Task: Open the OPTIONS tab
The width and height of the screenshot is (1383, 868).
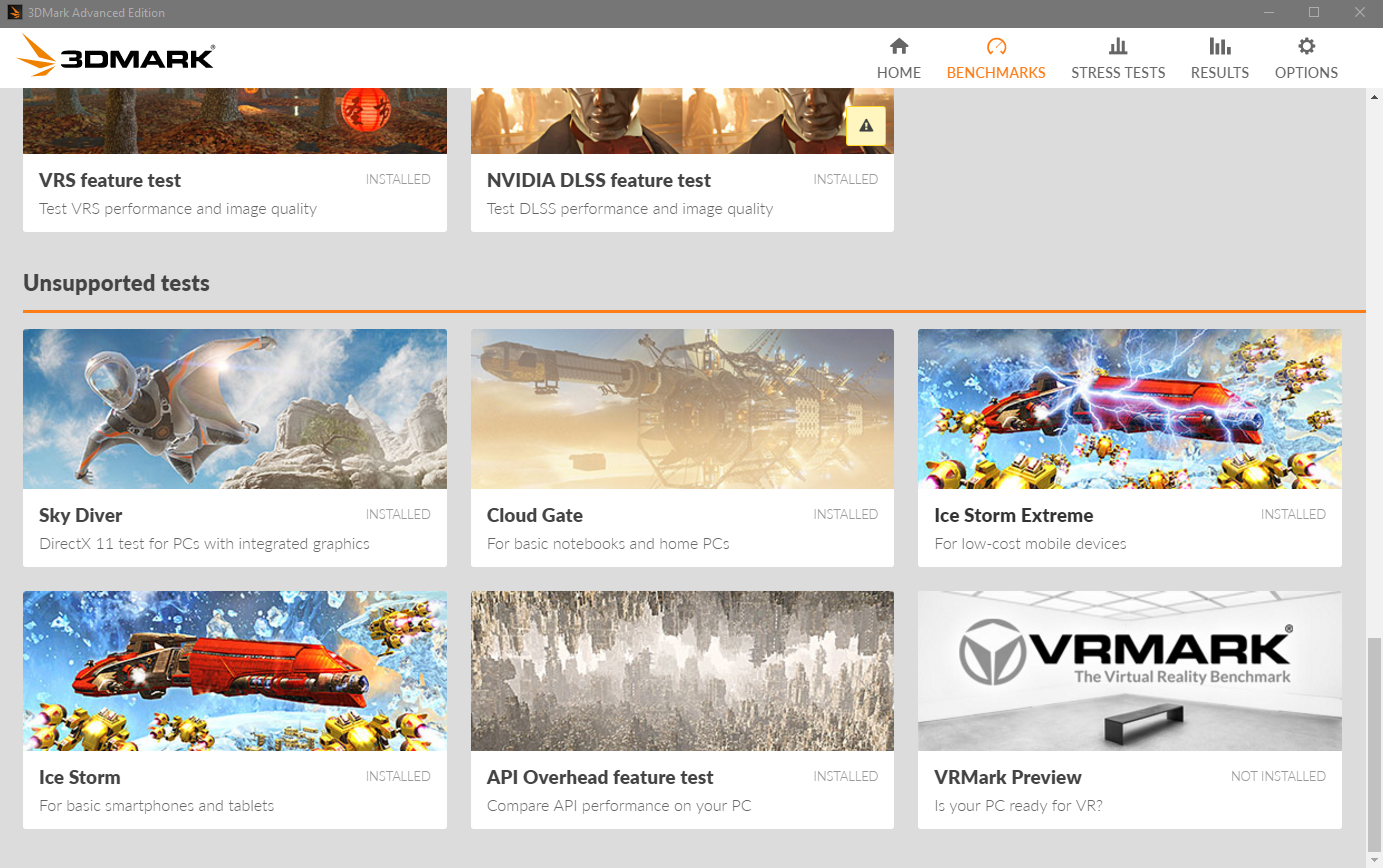Action: pyautogui.click(x=1306, y=58)
